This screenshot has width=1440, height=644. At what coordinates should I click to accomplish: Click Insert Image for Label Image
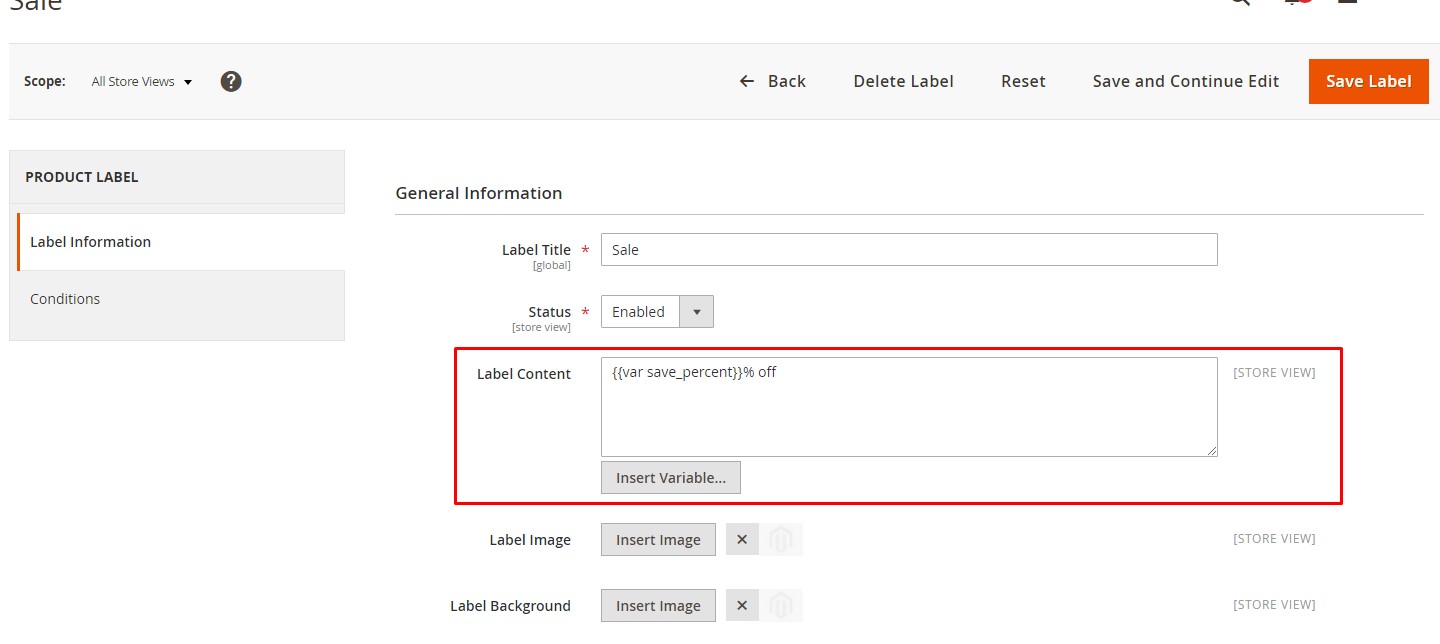658,540
